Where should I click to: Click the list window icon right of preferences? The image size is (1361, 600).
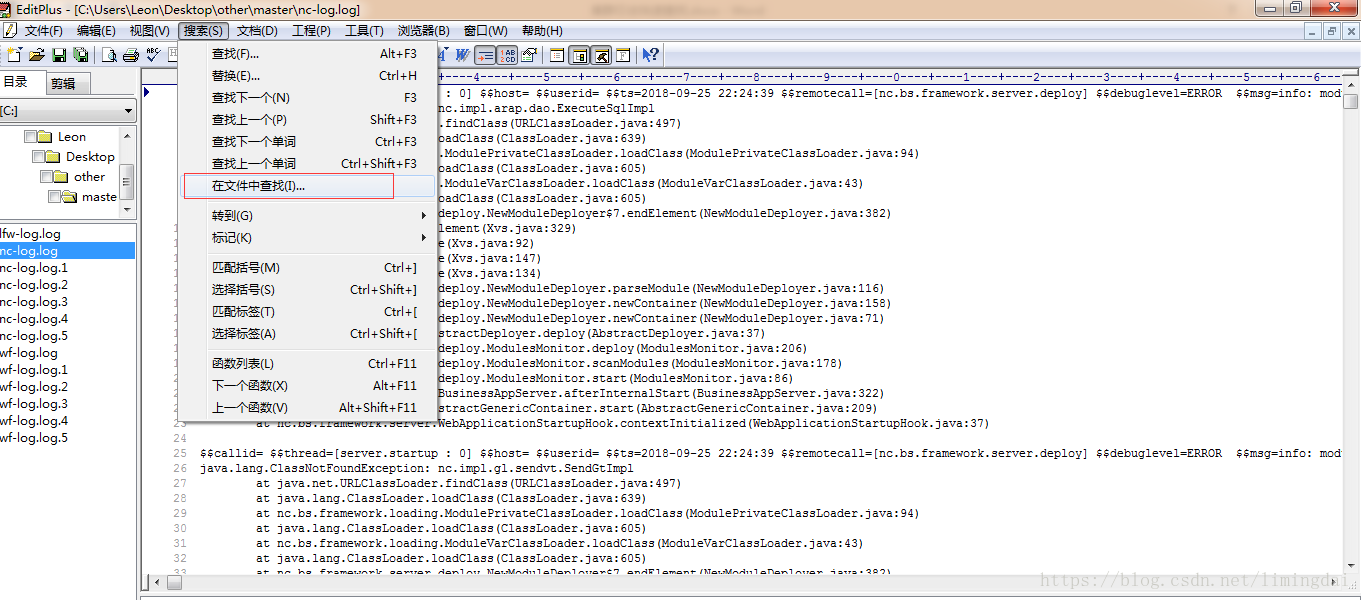coord(557,55)
